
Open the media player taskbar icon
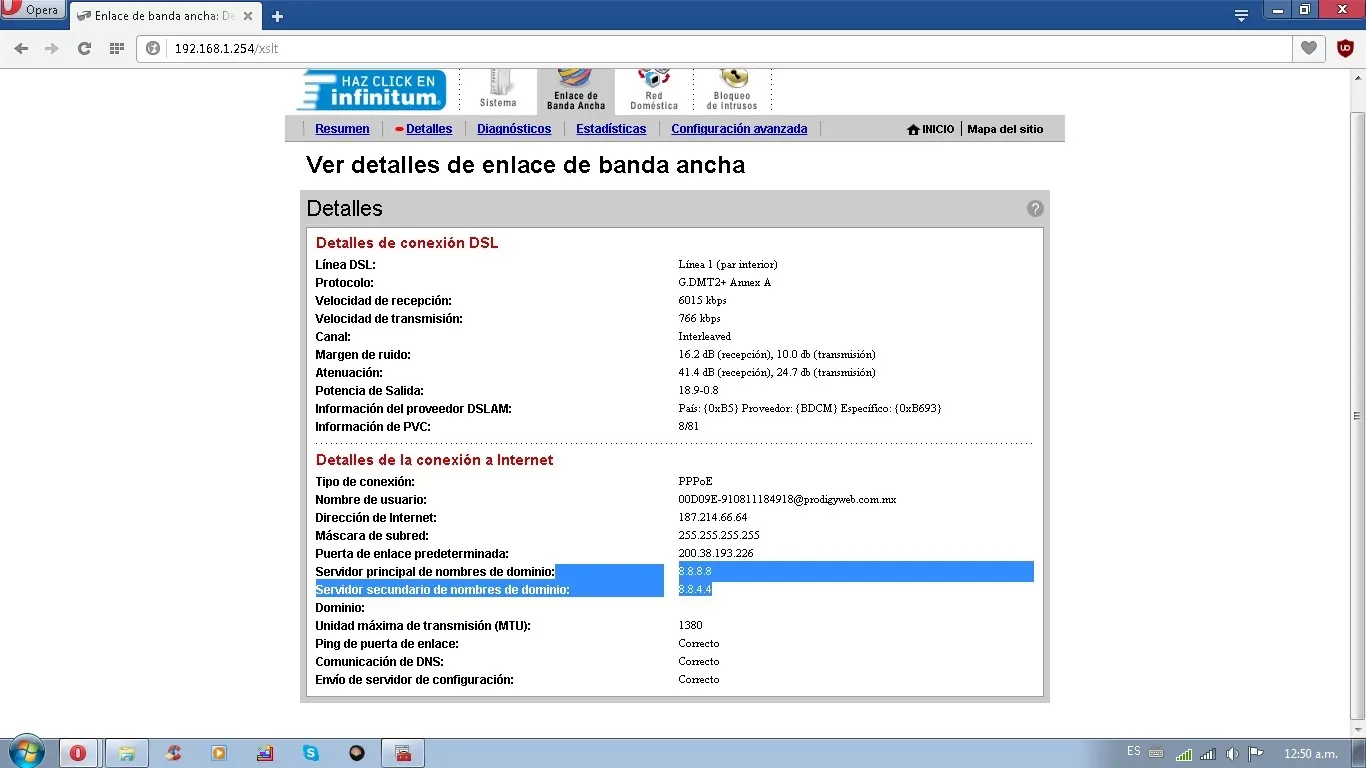coord(219,753)
